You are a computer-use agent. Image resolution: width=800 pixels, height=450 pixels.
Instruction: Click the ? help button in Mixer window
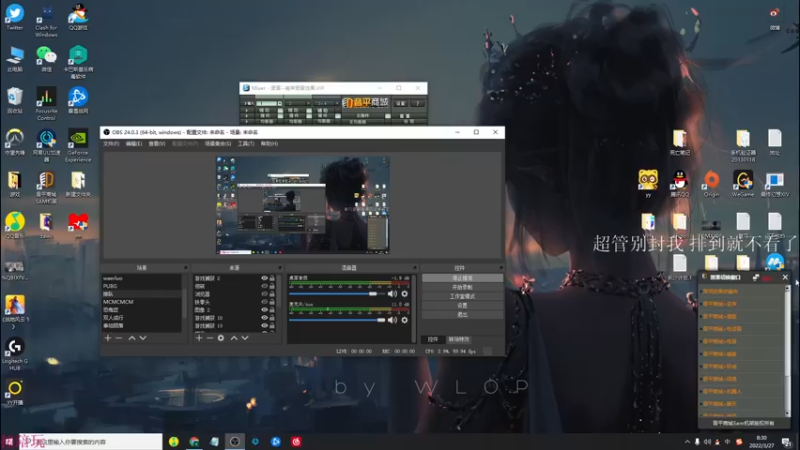(417, 103)
